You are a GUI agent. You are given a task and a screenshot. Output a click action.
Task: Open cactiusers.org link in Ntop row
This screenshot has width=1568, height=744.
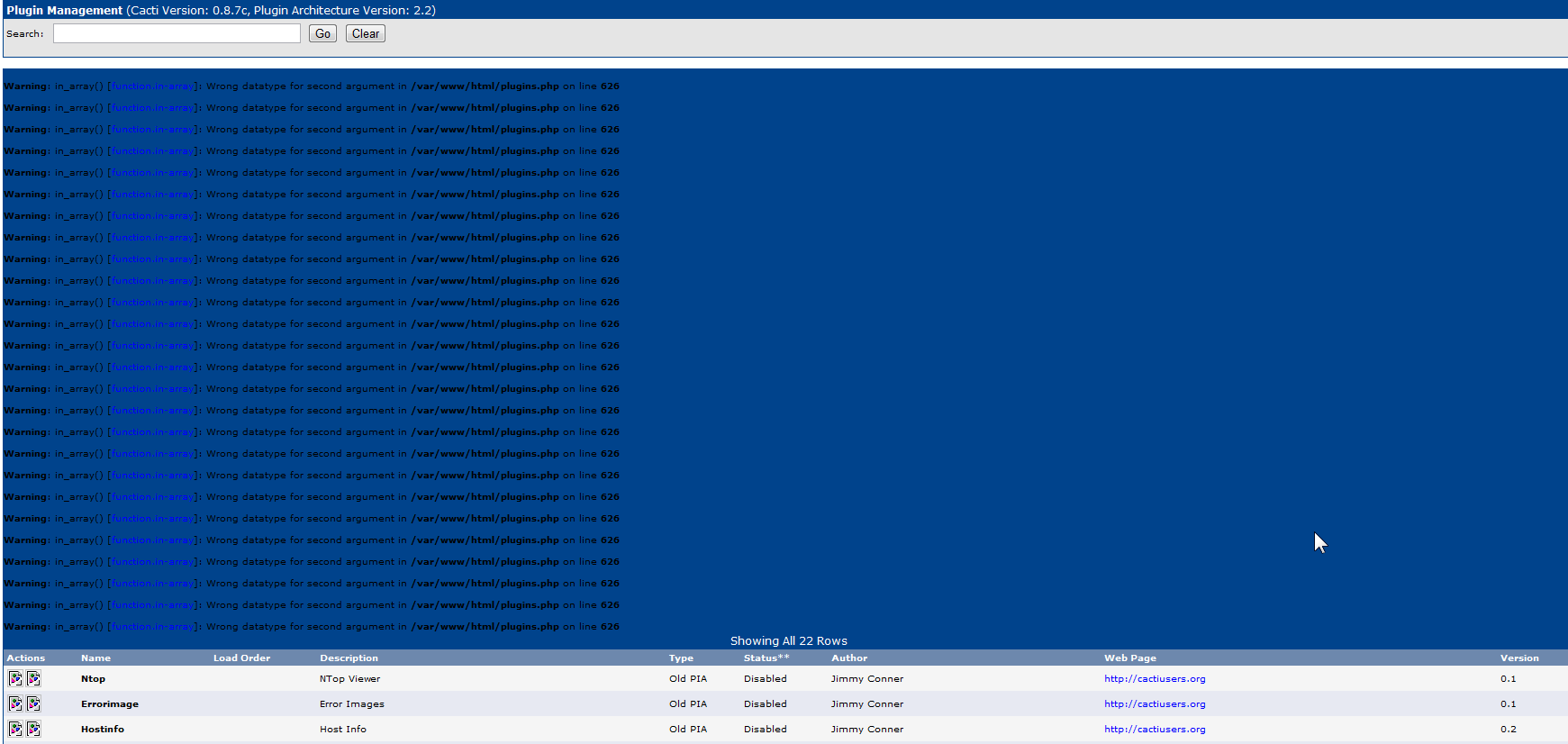point(1155,679)
